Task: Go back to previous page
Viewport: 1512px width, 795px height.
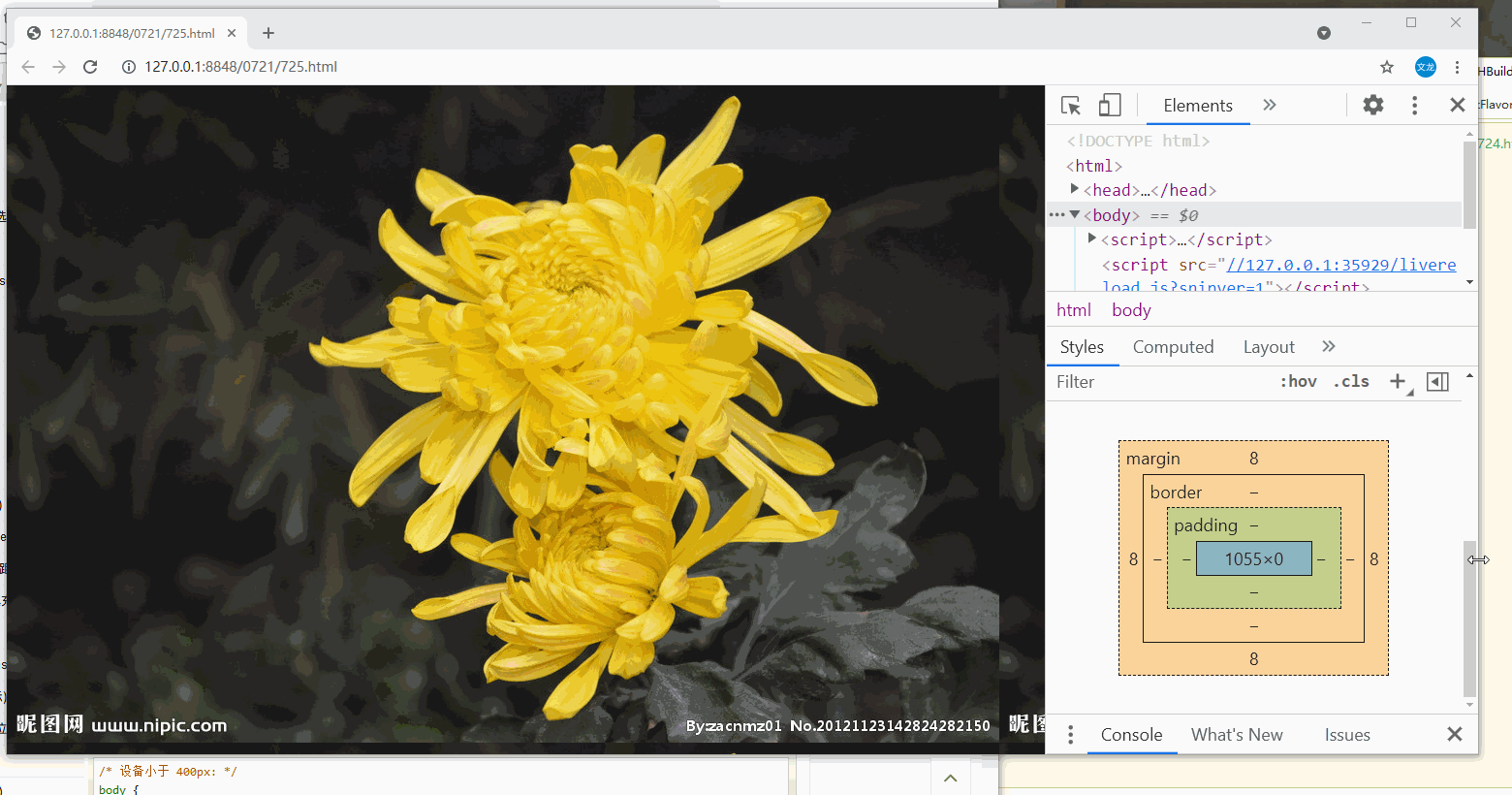Action: click(27, 67)
